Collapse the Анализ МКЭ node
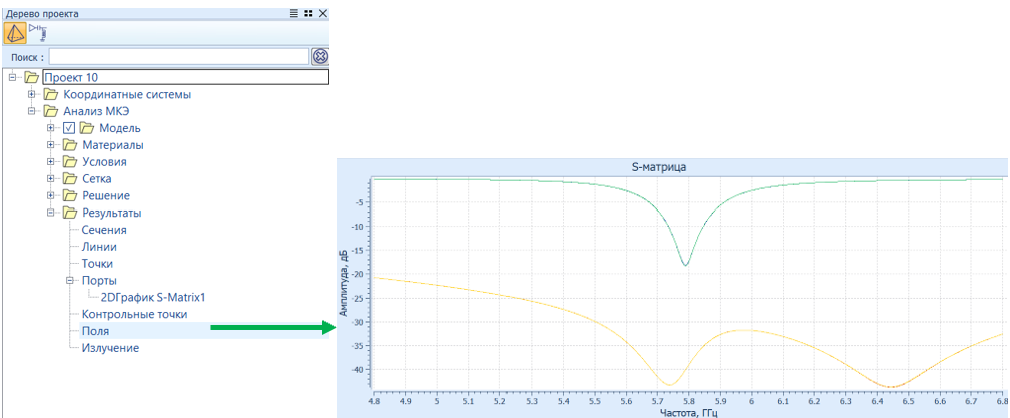 point(32,111)
